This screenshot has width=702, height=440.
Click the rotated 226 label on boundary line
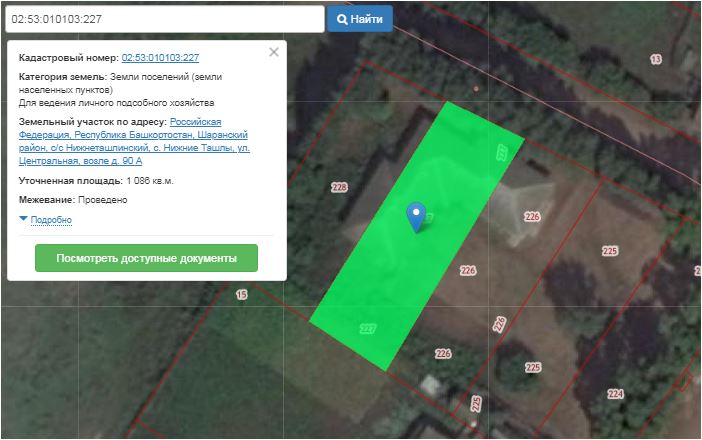point(499,325)
